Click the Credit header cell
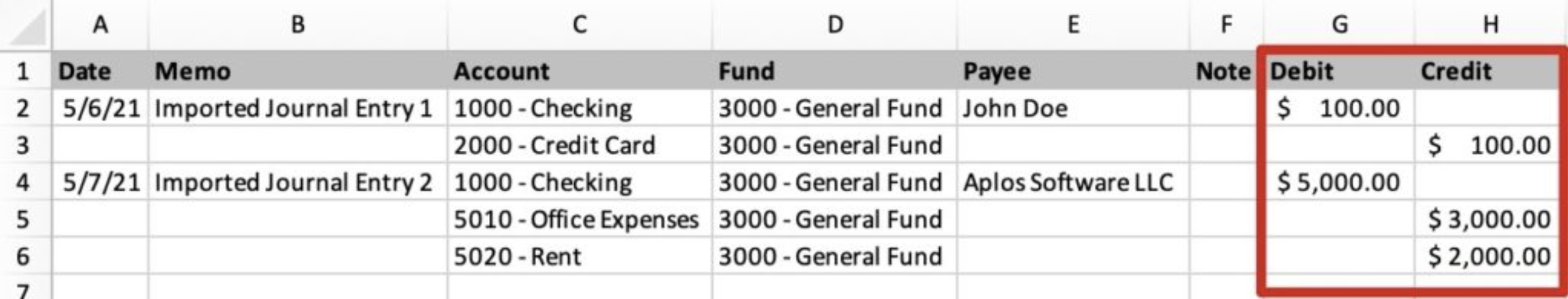The height and width of the screenshot is (299, 1568). 1488,71
